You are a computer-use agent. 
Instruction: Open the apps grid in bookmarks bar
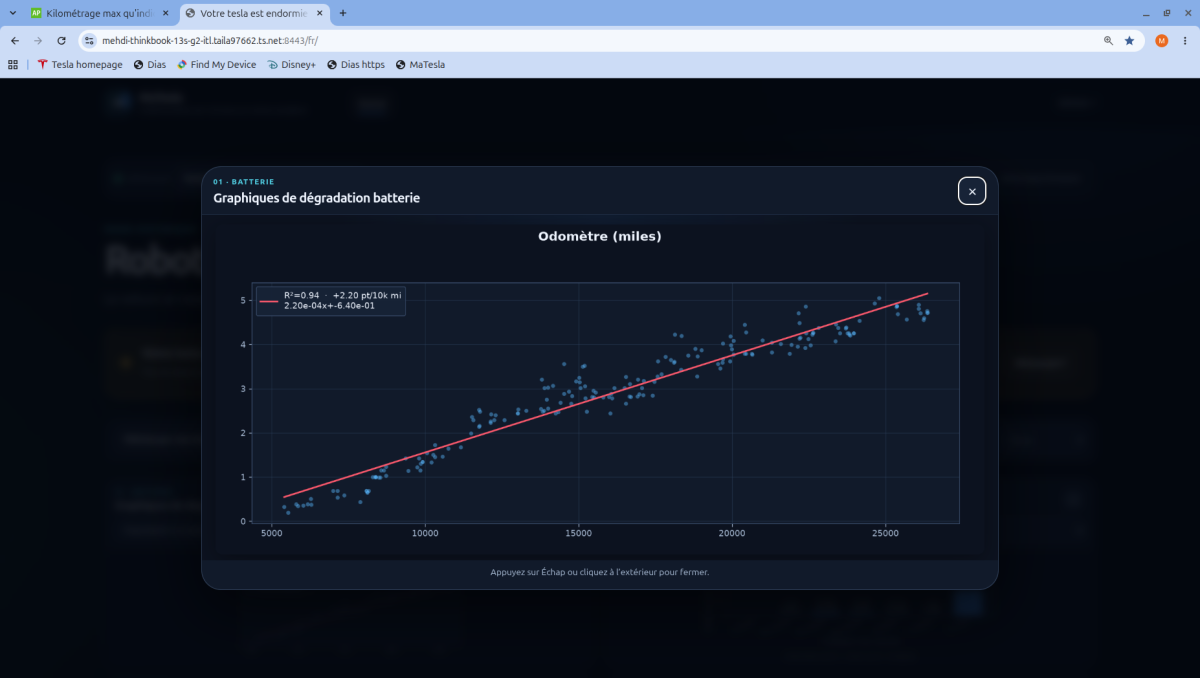[x=13, y=64]
